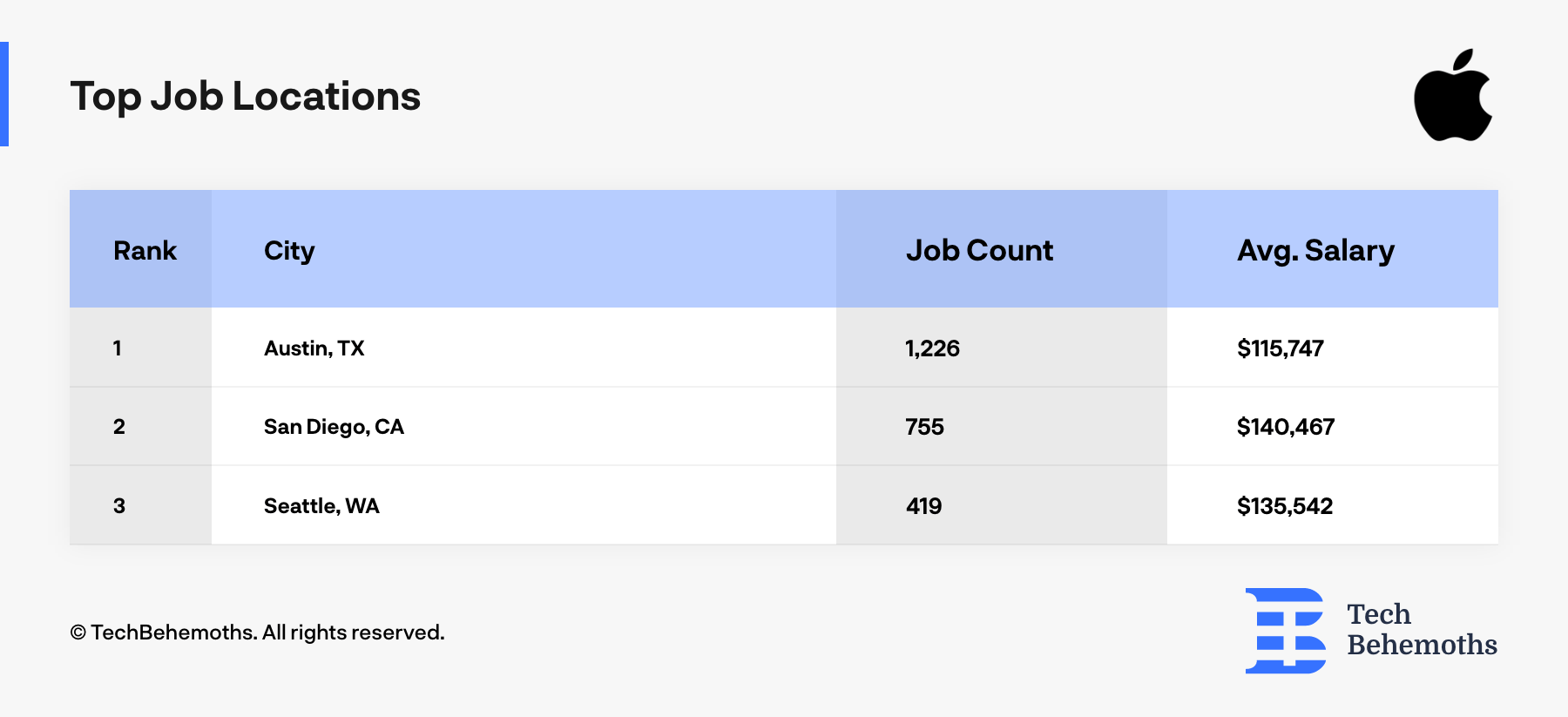Click the 755 job count value
This screenshot has height=717, width=1568.
[924, 427]
